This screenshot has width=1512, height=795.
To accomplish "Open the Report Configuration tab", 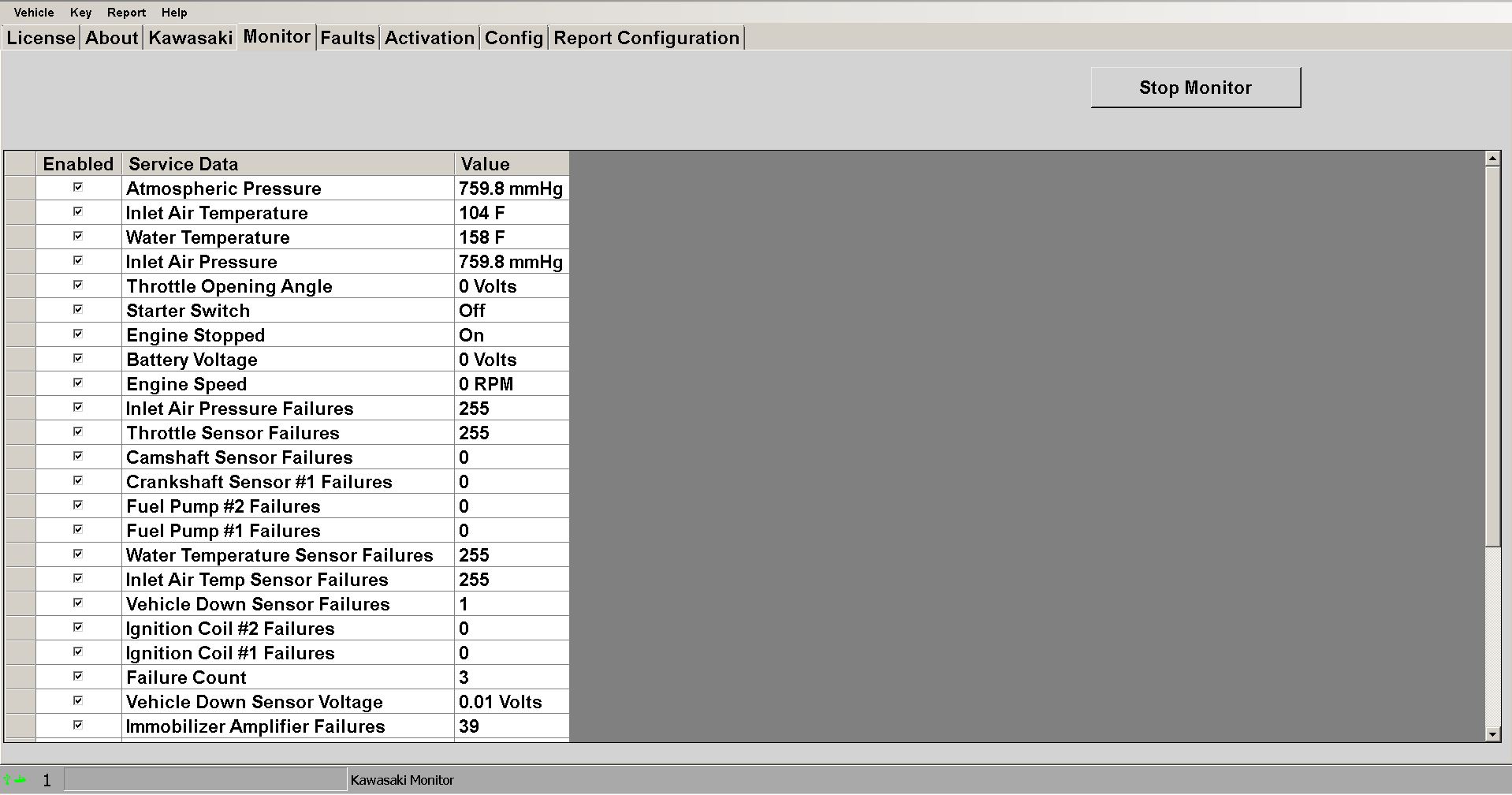I will tap(646, 38).
